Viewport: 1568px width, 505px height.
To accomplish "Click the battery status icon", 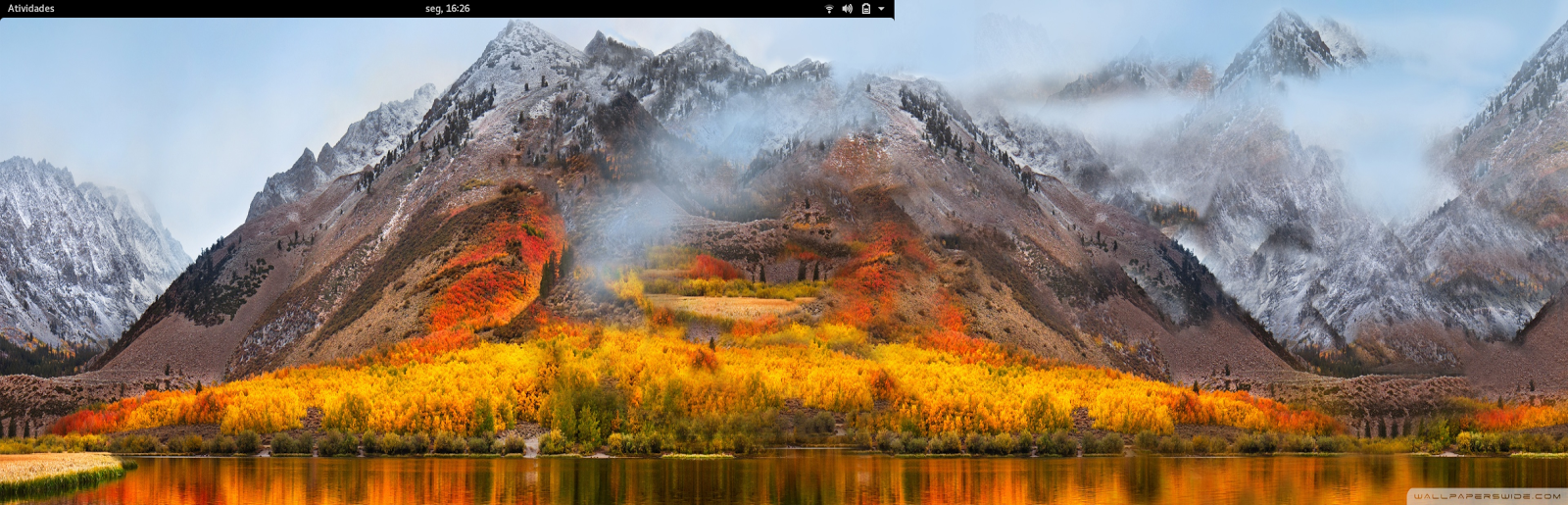I will [865, 9].
